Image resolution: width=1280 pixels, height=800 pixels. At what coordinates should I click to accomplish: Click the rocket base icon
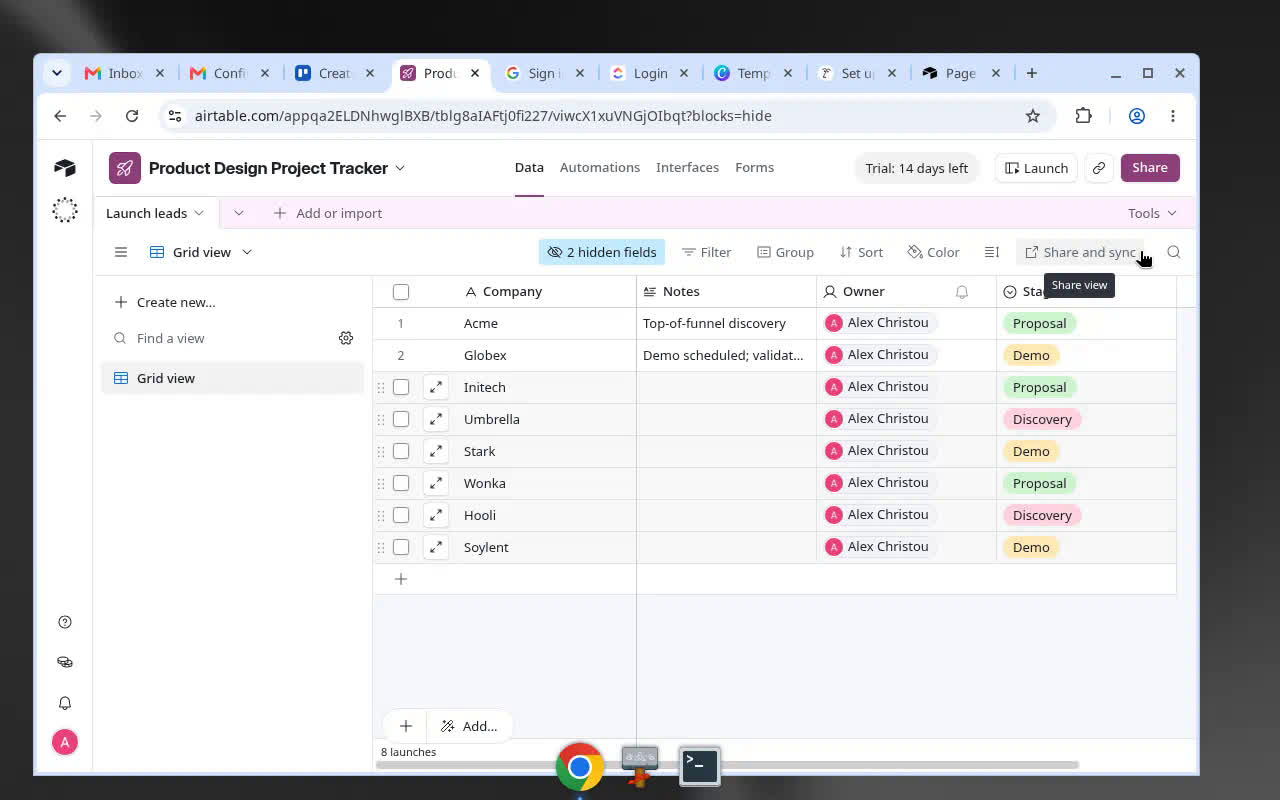[125, 168]
